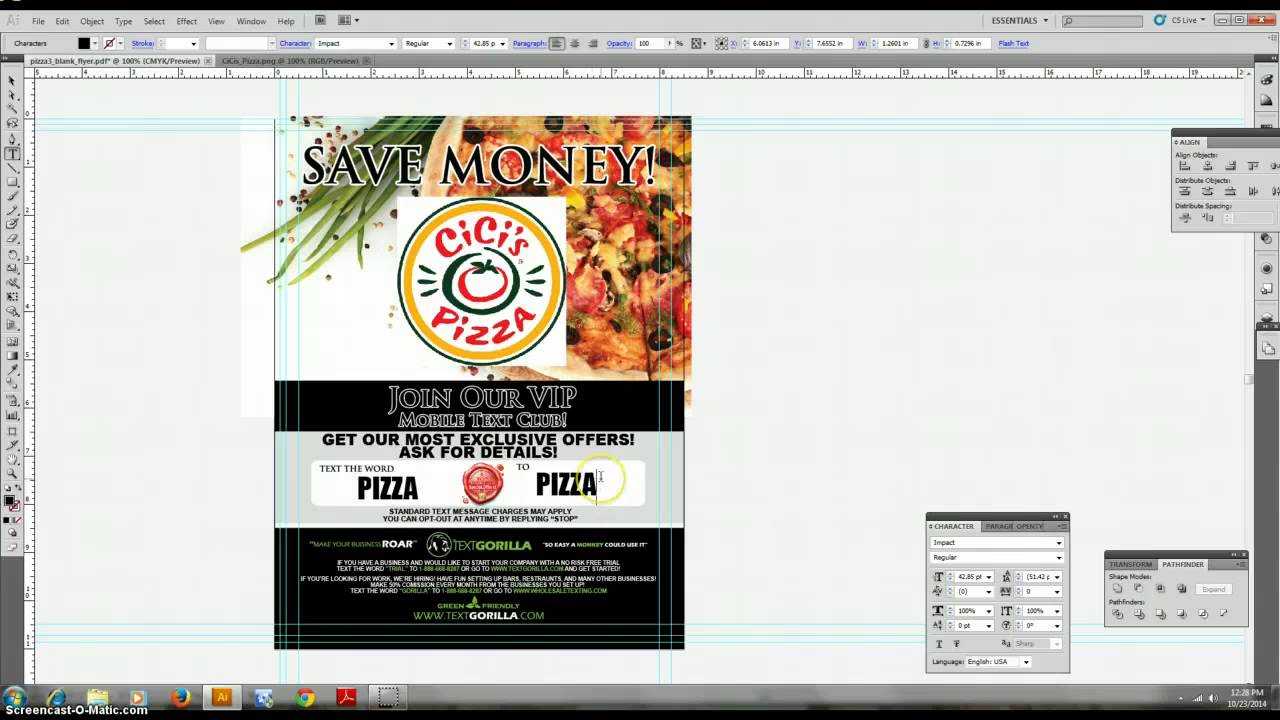Image resolution: width=1280 pixels, height=720 pixels.
Task: Click the search field in application bar
Action: point(1102,21)
